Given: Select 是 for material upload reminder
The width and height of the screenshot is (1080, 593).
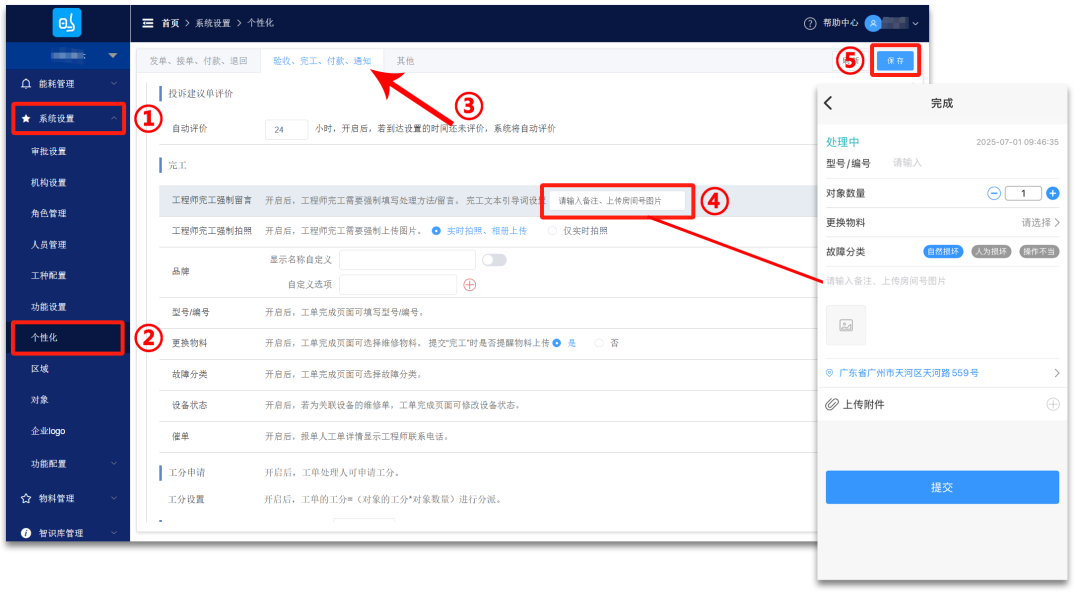Looking at the screenshot, I should (557, 343).
